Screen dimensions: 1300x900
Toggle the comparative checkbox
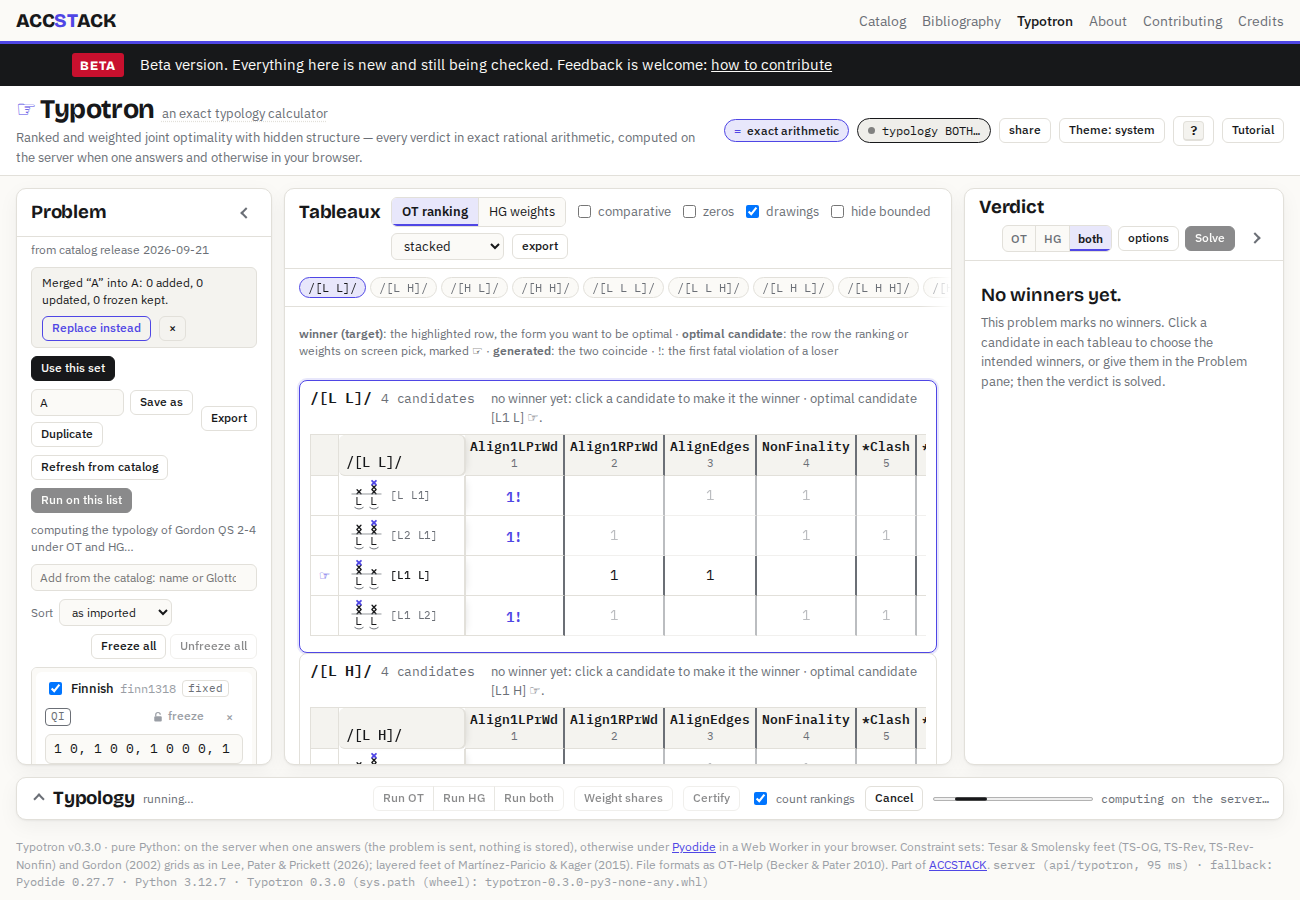click(585, 212)
